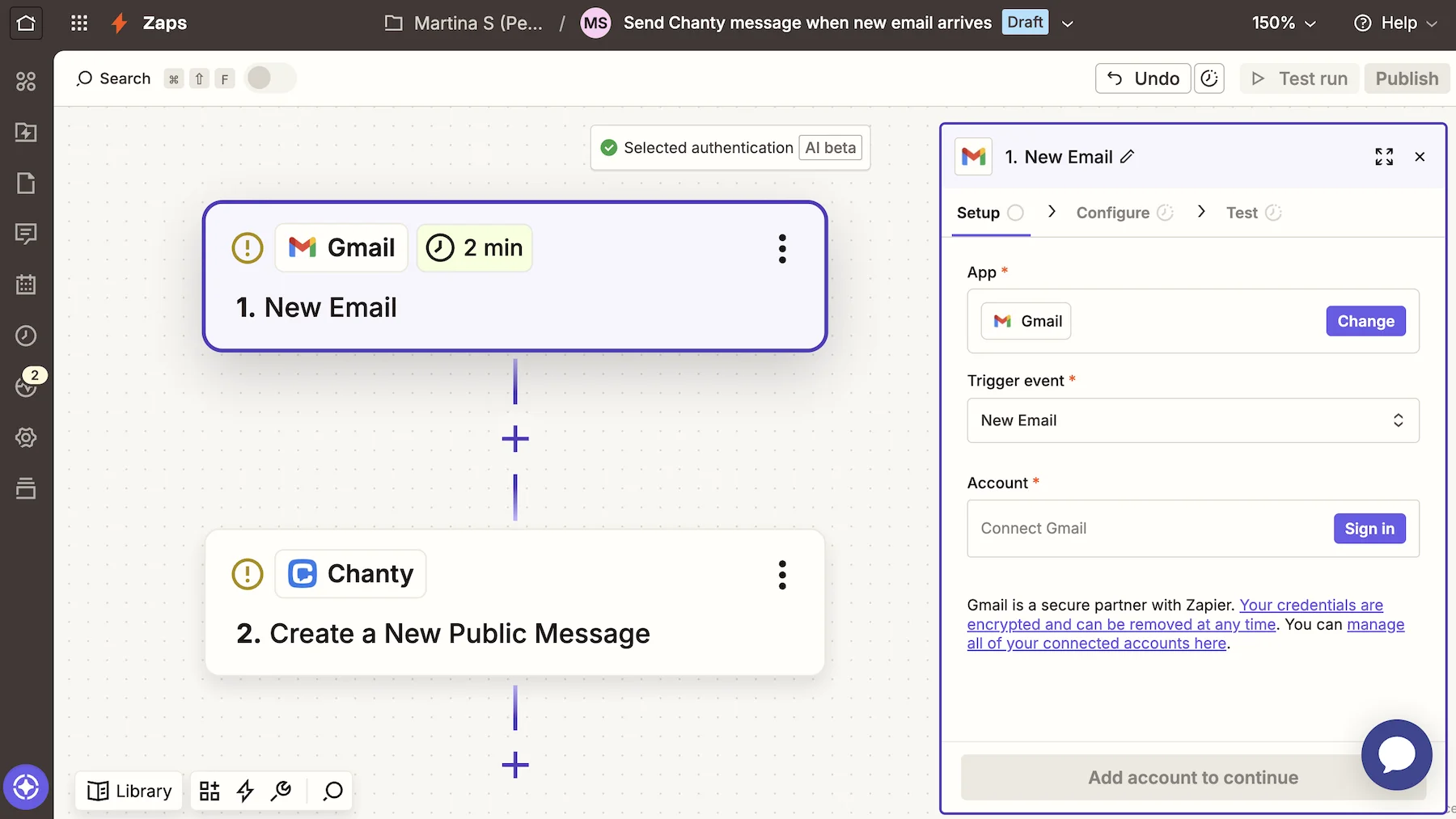Click the lightning trigger icon in bottom toolbar
The width and height of the screenshot is (1456, 819).
[x=245, y=791]
